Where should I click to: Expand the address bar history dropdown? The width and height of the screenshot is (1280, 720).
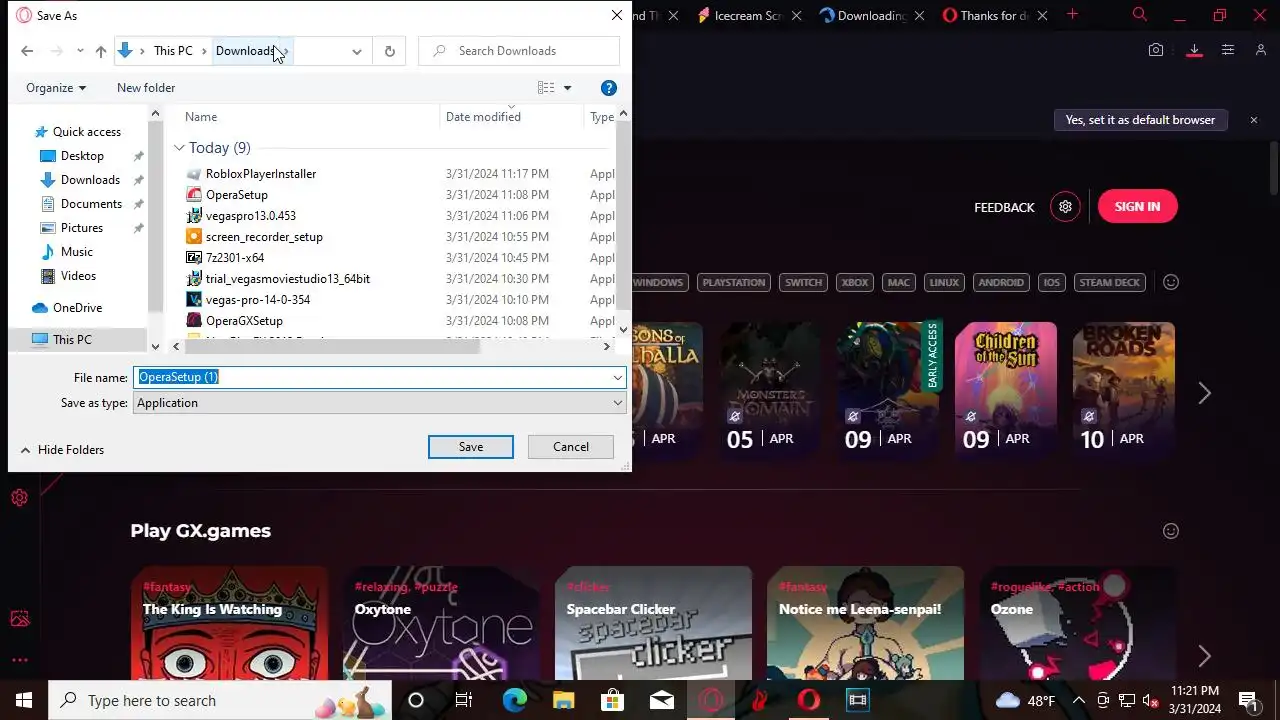(356, 51)
